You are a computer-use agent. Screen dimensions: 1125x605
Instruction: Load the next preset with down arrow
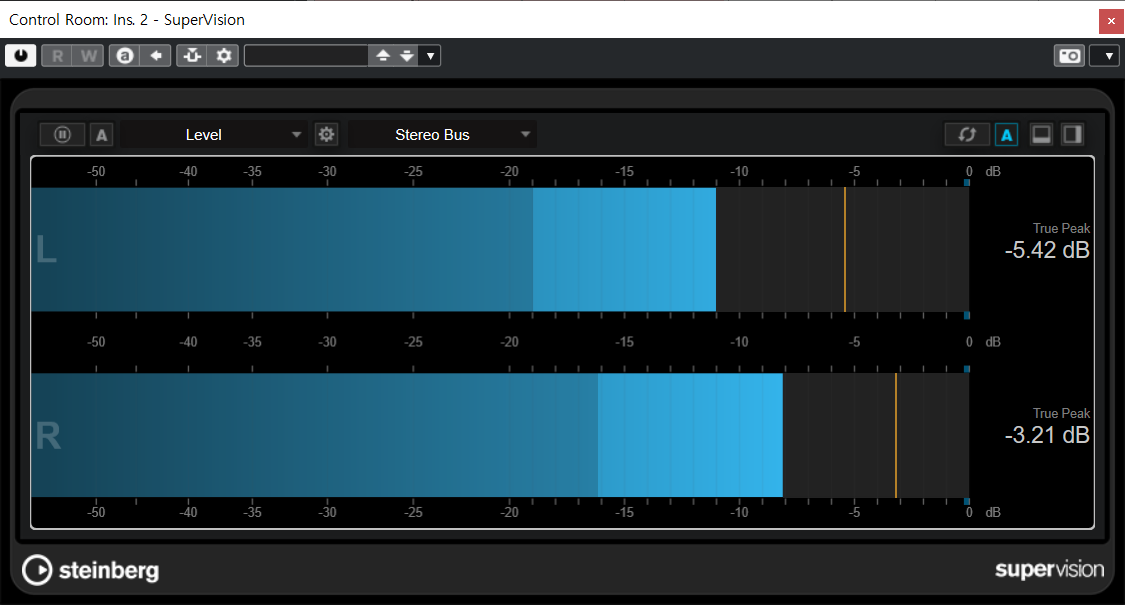[x=406, y=56]
